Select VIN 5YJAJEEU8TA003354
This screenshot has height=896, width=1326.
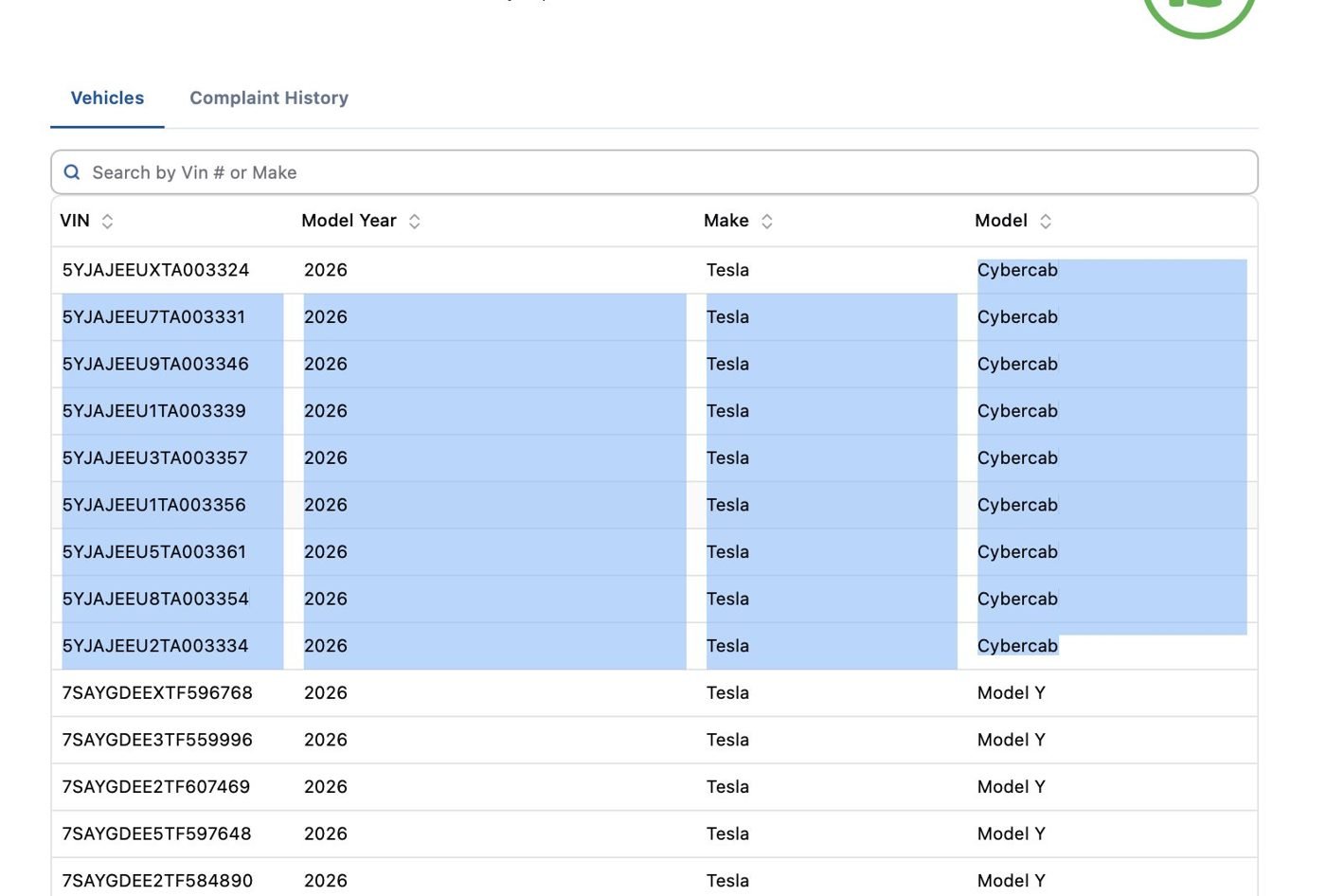155,599
